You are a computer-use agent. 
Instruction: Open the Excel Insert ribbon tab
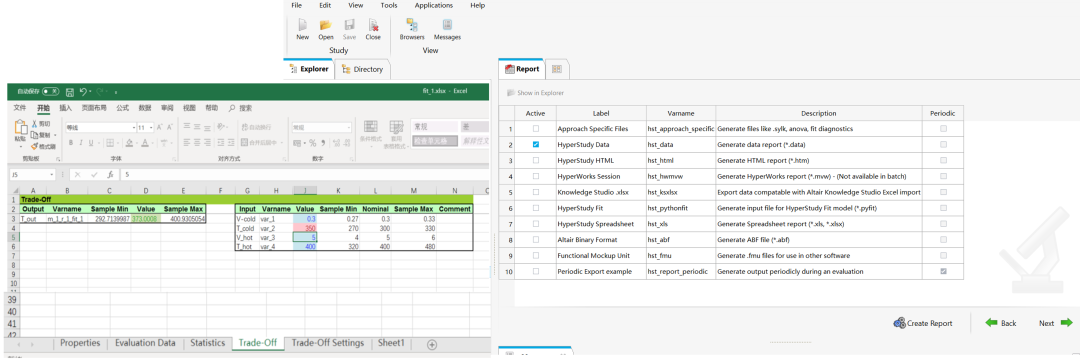click(x=65, y=108)
